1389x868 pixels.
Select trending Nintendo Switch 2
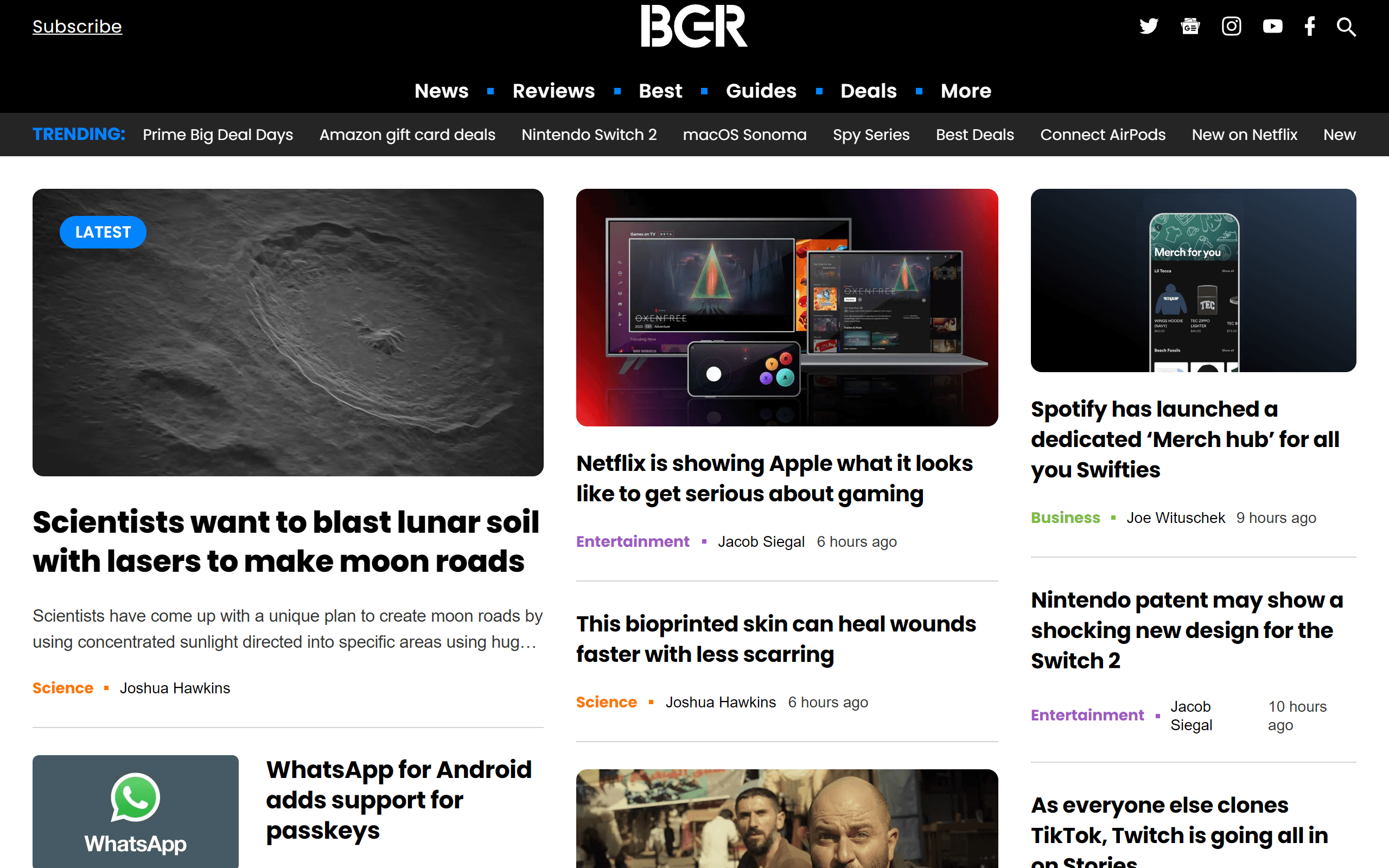(589, 135)
